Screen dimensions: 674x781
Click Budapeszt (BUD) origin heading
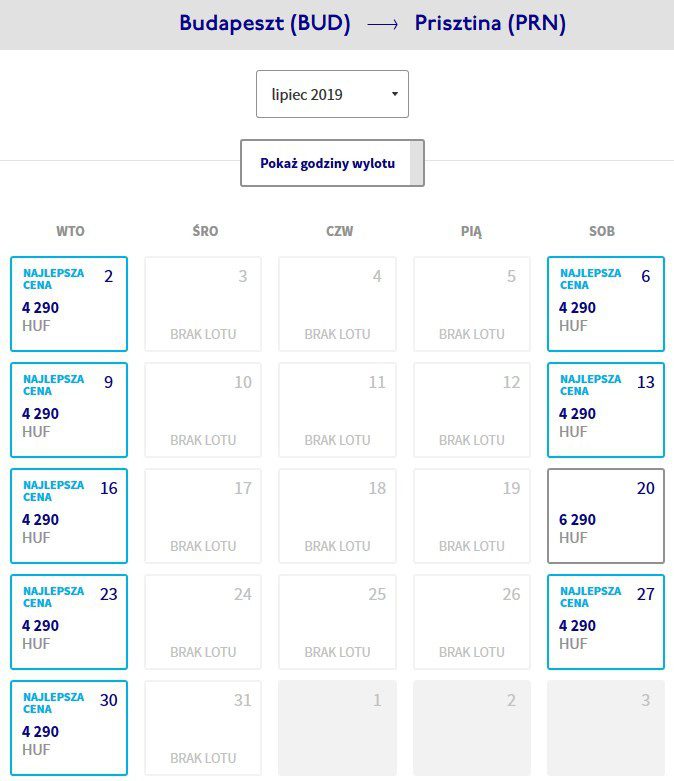coord(265,23)
